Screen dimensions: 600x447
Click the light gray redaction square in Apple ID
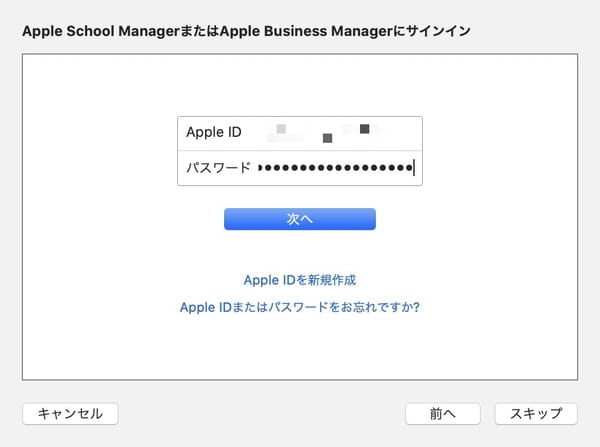(281, 129)
